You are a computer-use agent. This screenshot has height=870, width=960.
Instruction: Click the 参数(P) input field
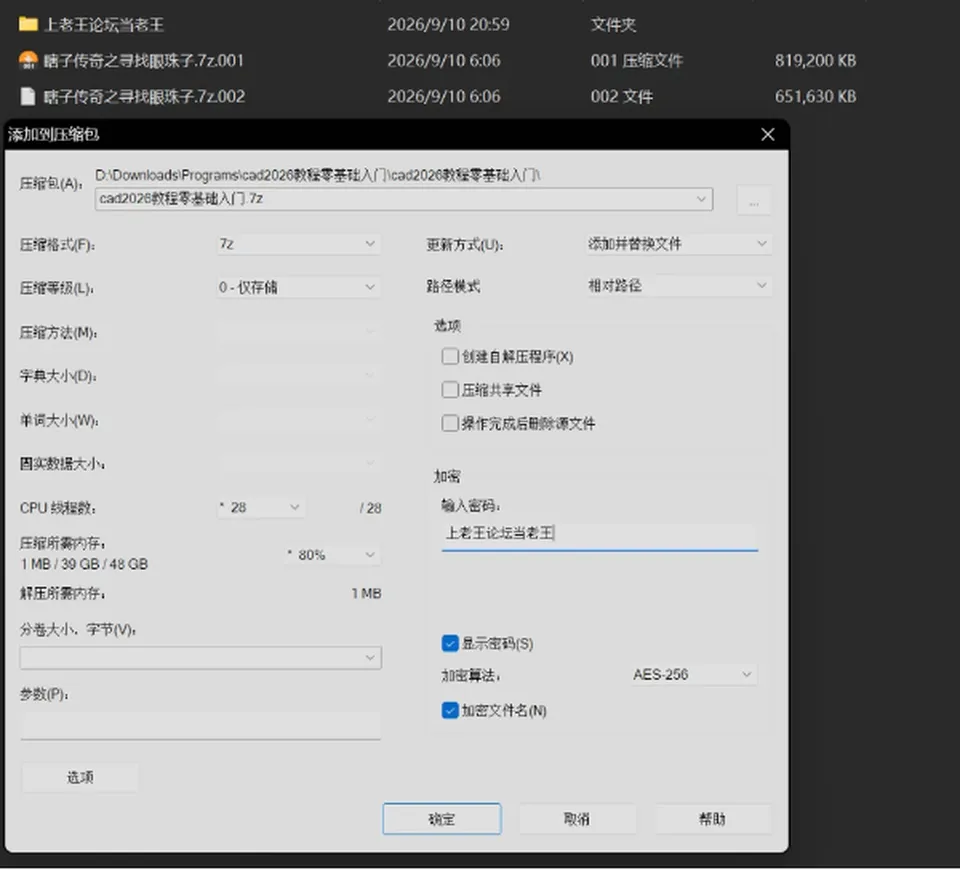[x=200, y=727]
